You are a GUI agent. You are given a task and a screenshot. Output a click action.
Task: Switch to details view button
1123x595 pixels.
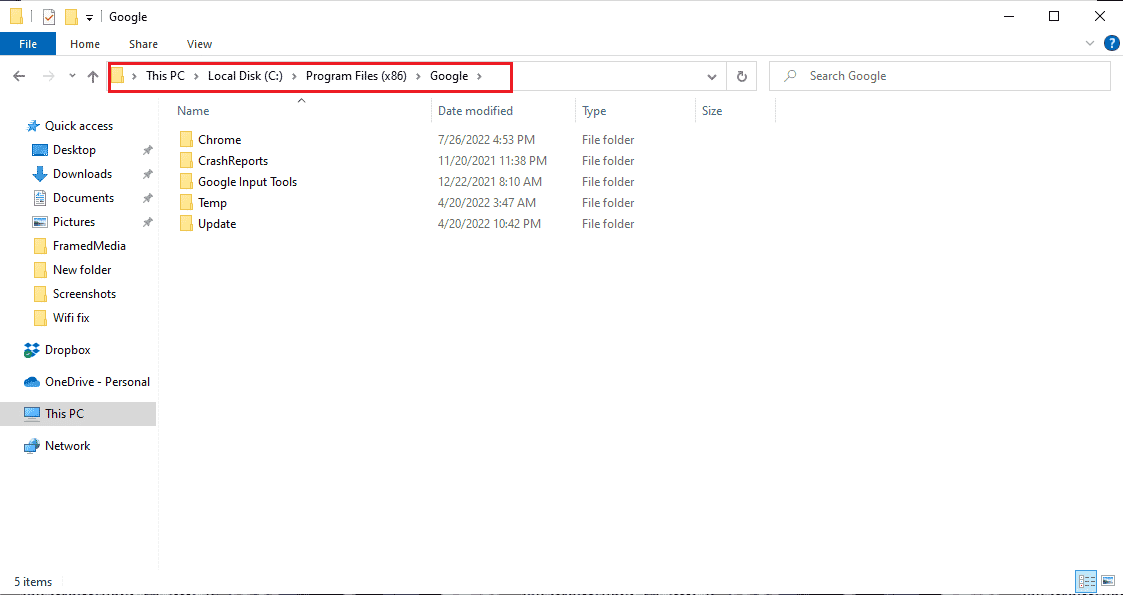click(1086, 581)
